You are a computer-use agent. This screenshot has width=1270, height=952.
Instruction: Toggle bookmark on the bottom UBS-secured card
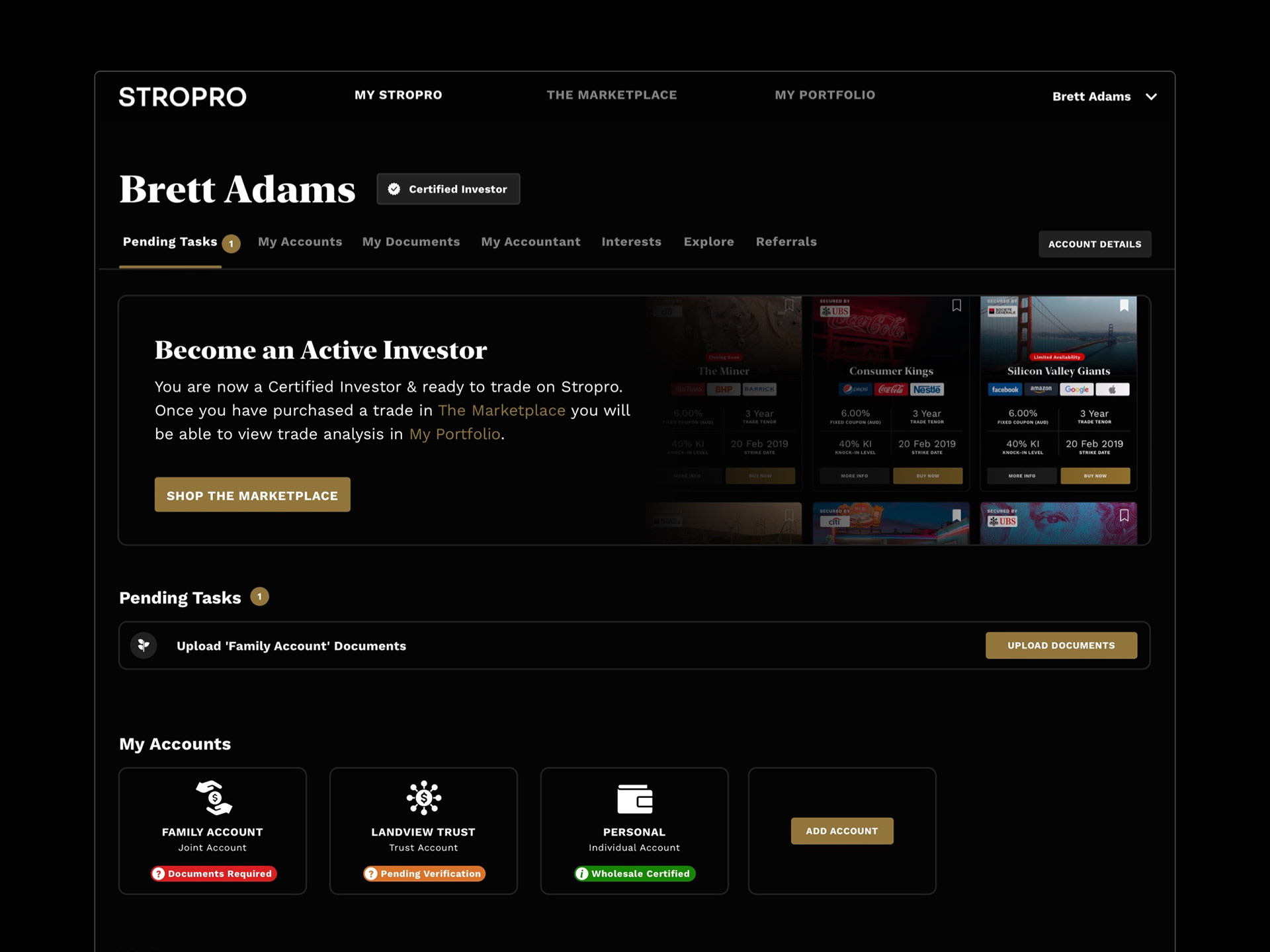[1124, 515]
